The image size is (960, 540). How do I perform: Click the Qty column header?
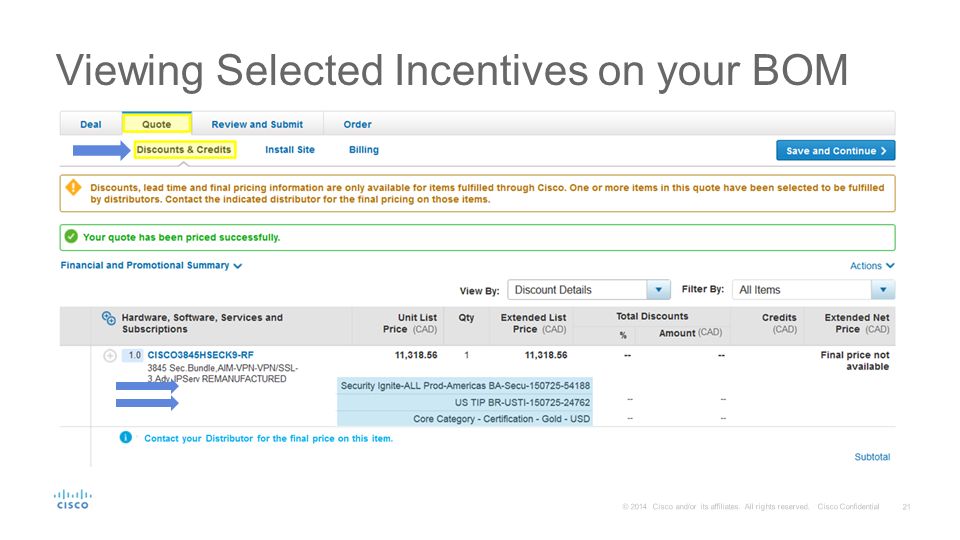[467, 318]
